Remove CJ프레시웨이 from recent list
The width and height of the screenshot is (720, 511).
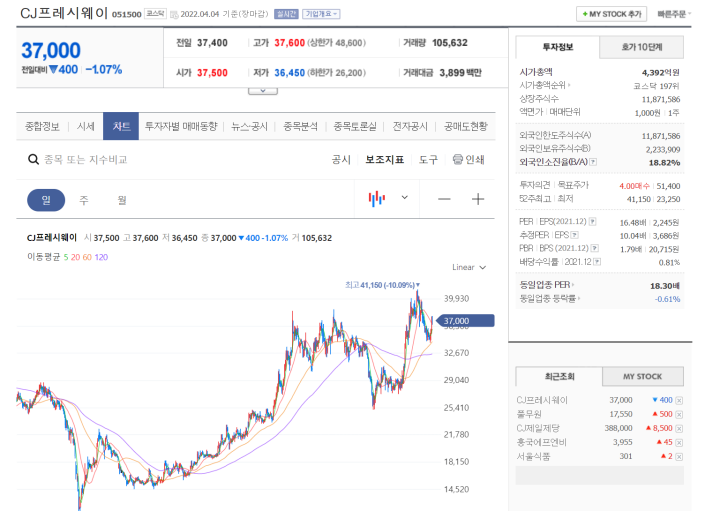(x=679, y=400)
